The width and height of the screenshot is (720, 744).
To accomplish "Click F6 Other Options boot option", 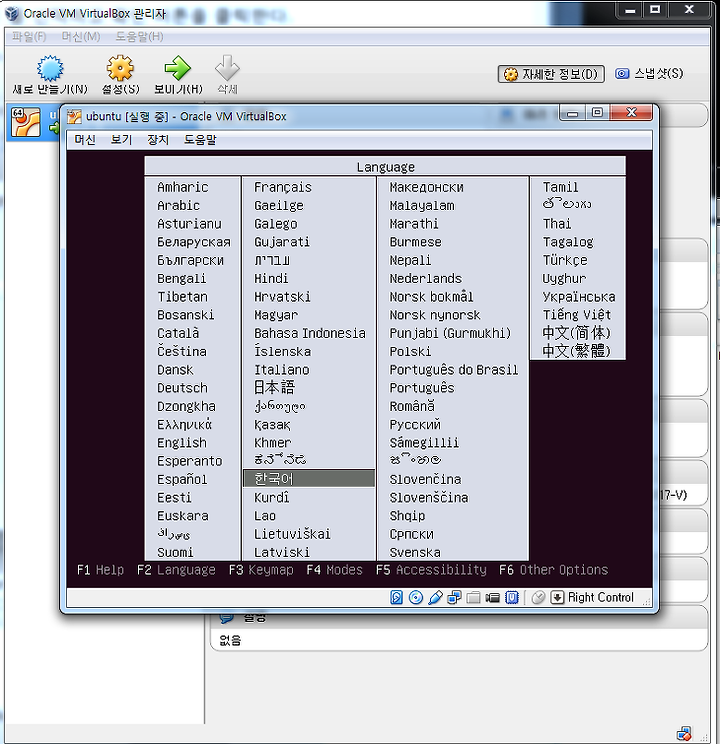I will 553,570.
